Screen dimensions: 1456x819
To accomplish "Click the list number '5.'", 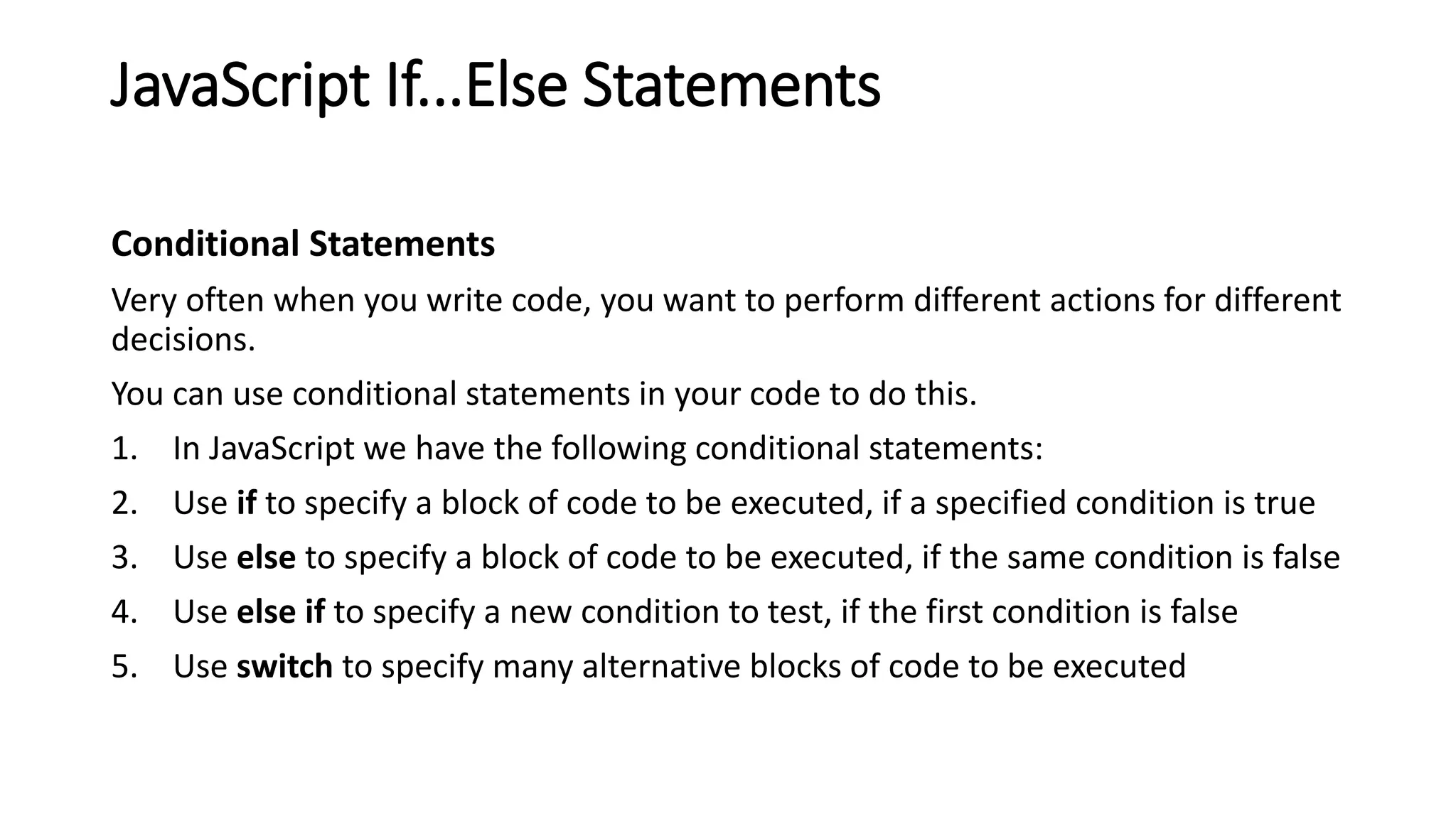I will point(124,667).
